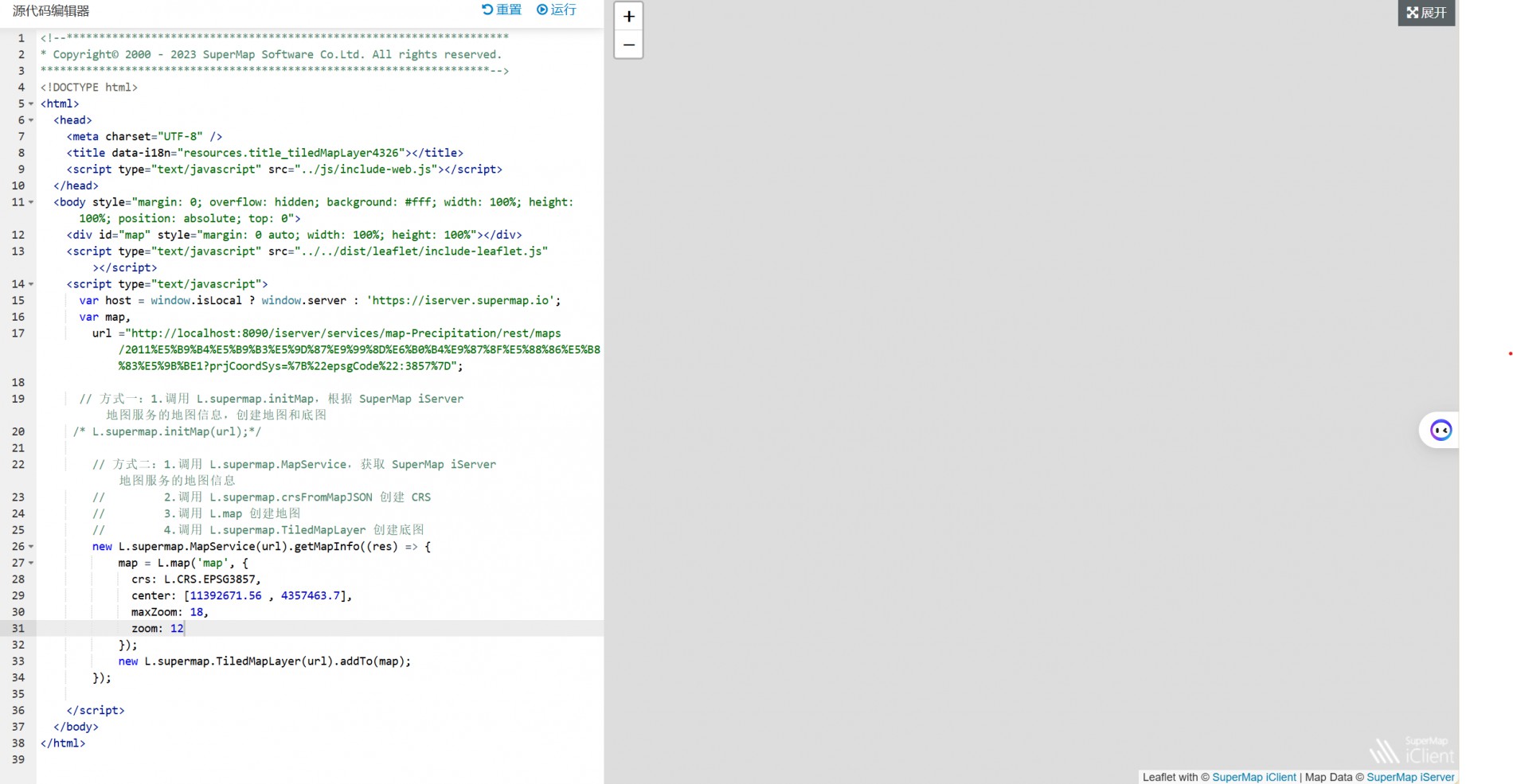Click the closing </html> tag on line 38
Screen dimensions: 1513x784
point(63,743)
